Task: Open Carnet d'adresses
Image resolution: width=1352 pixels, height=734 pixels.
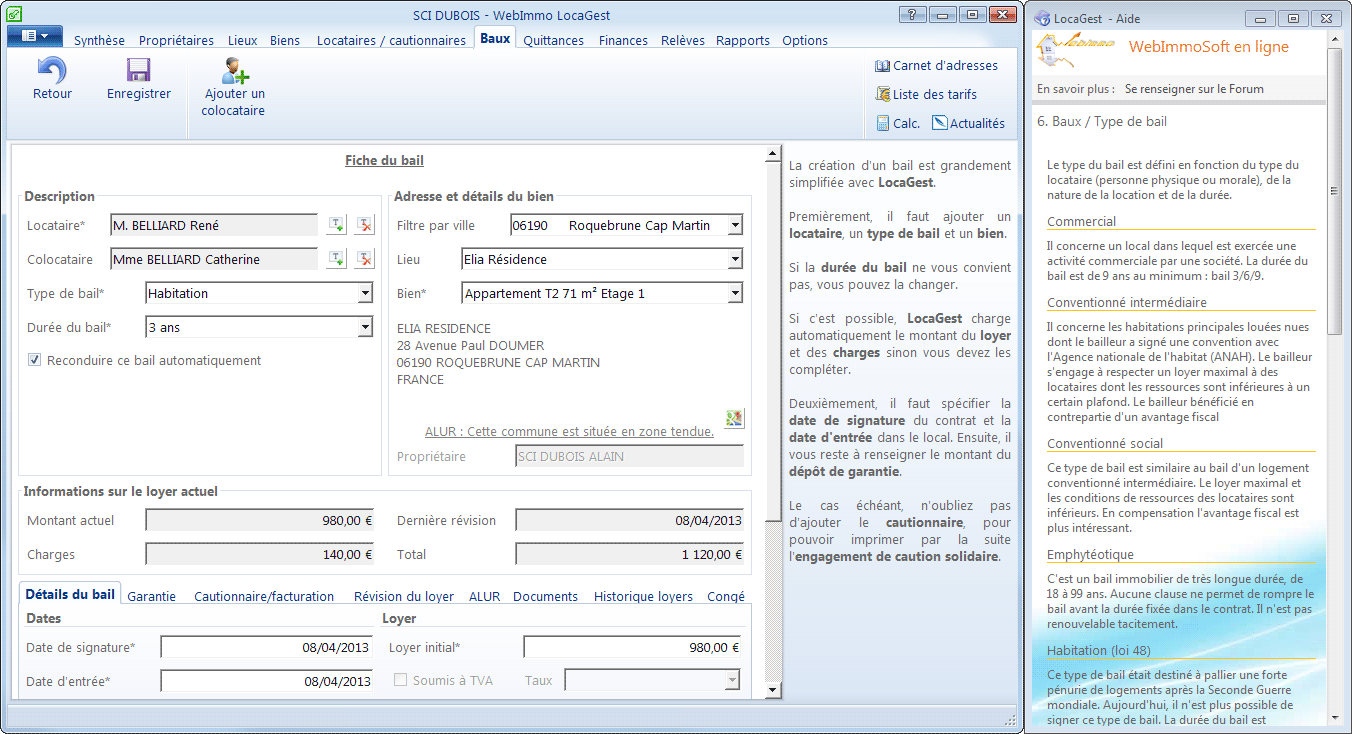Action: click(x=935, y=66)
